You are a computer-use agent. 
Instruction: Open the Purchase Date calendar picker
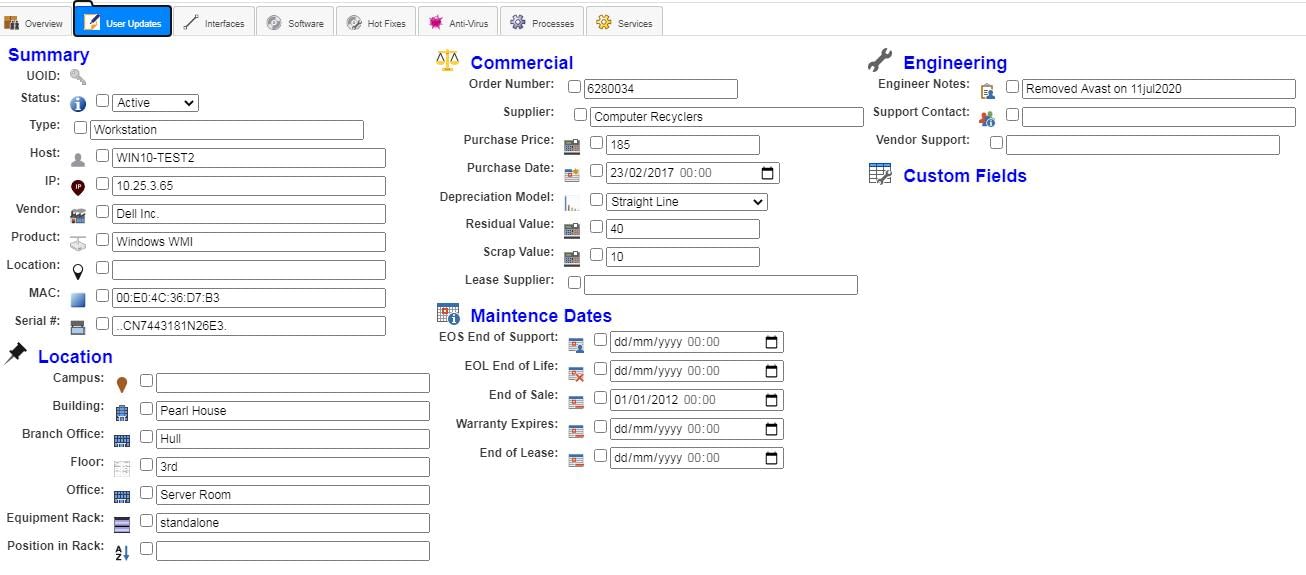click(x=768, y=173)
